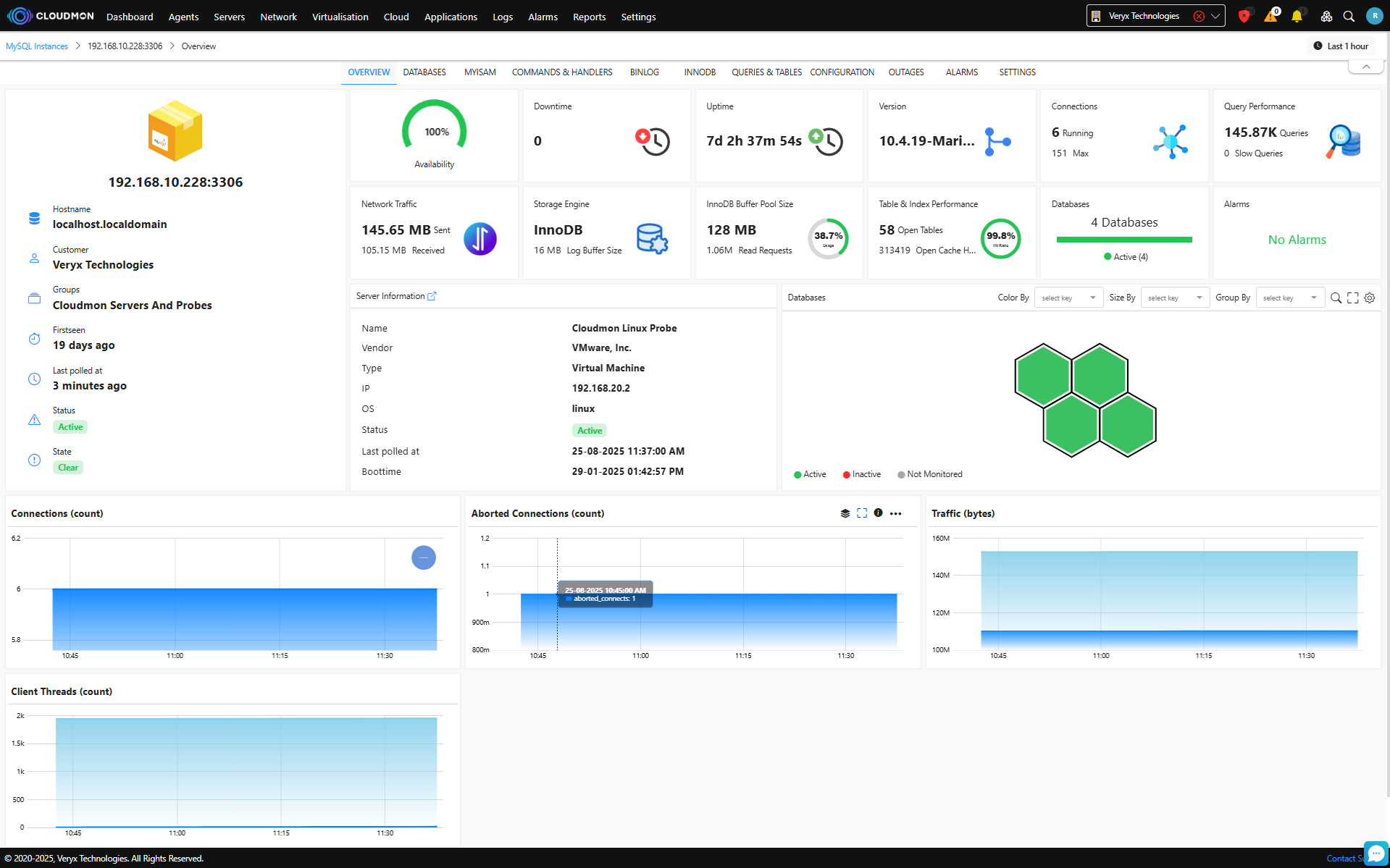The image size is (1390, 868).
Task: Toggle Active legend in Databases panel
Action: pos(810,474)
